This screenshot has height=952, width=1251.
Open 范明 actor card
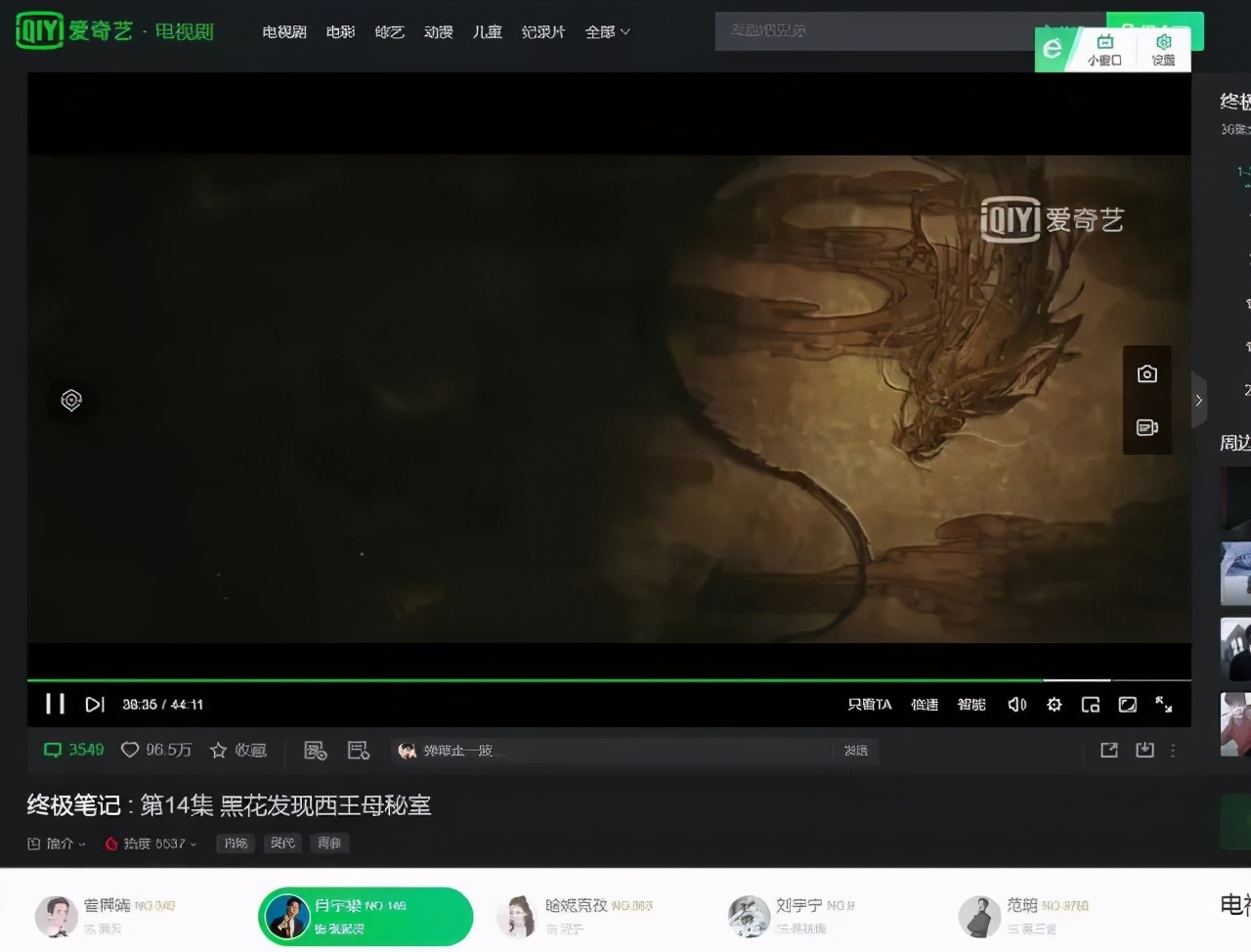coord(1023,917)
